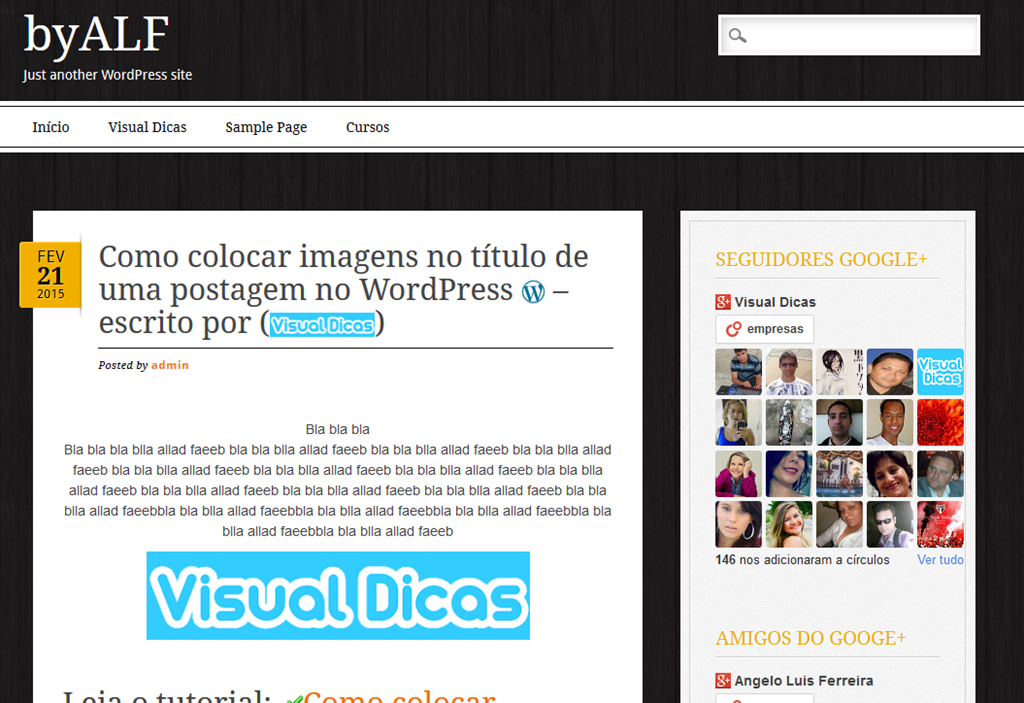Click the Google+ icon beside Visual Dicas

[x=723, y=302]
